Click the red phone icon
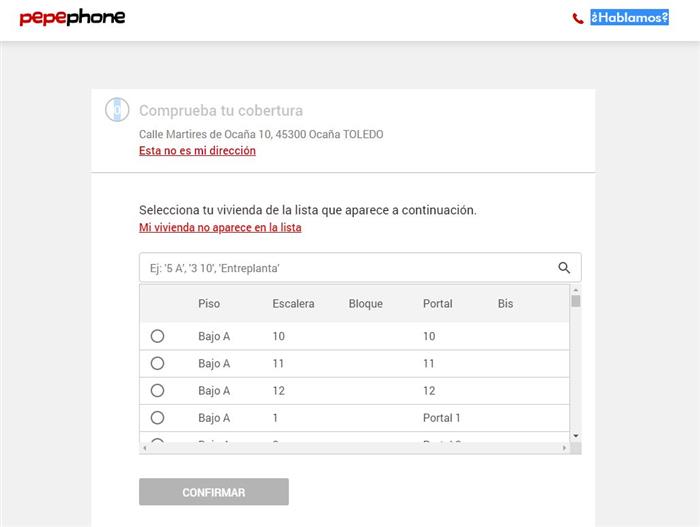This screenshot has height=527, width=700. (x=578, y=18)
